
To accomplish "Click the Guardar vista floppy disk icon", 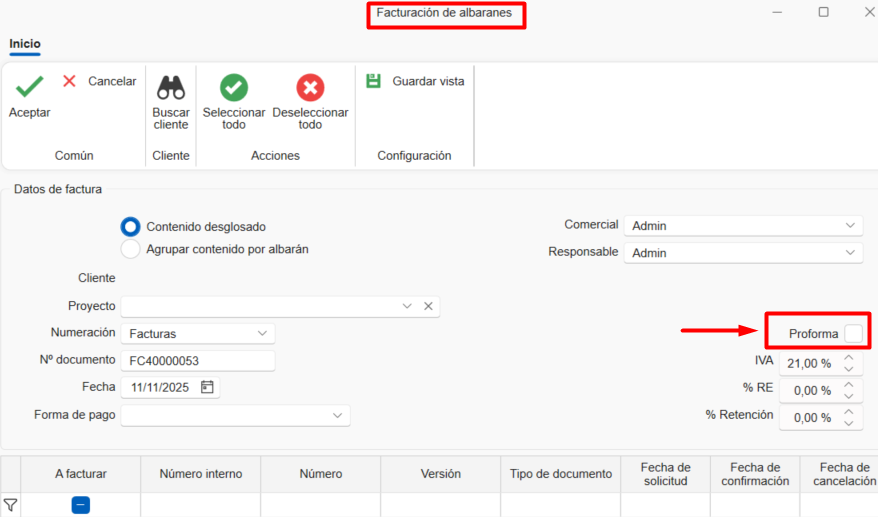I will pos(373,81).
